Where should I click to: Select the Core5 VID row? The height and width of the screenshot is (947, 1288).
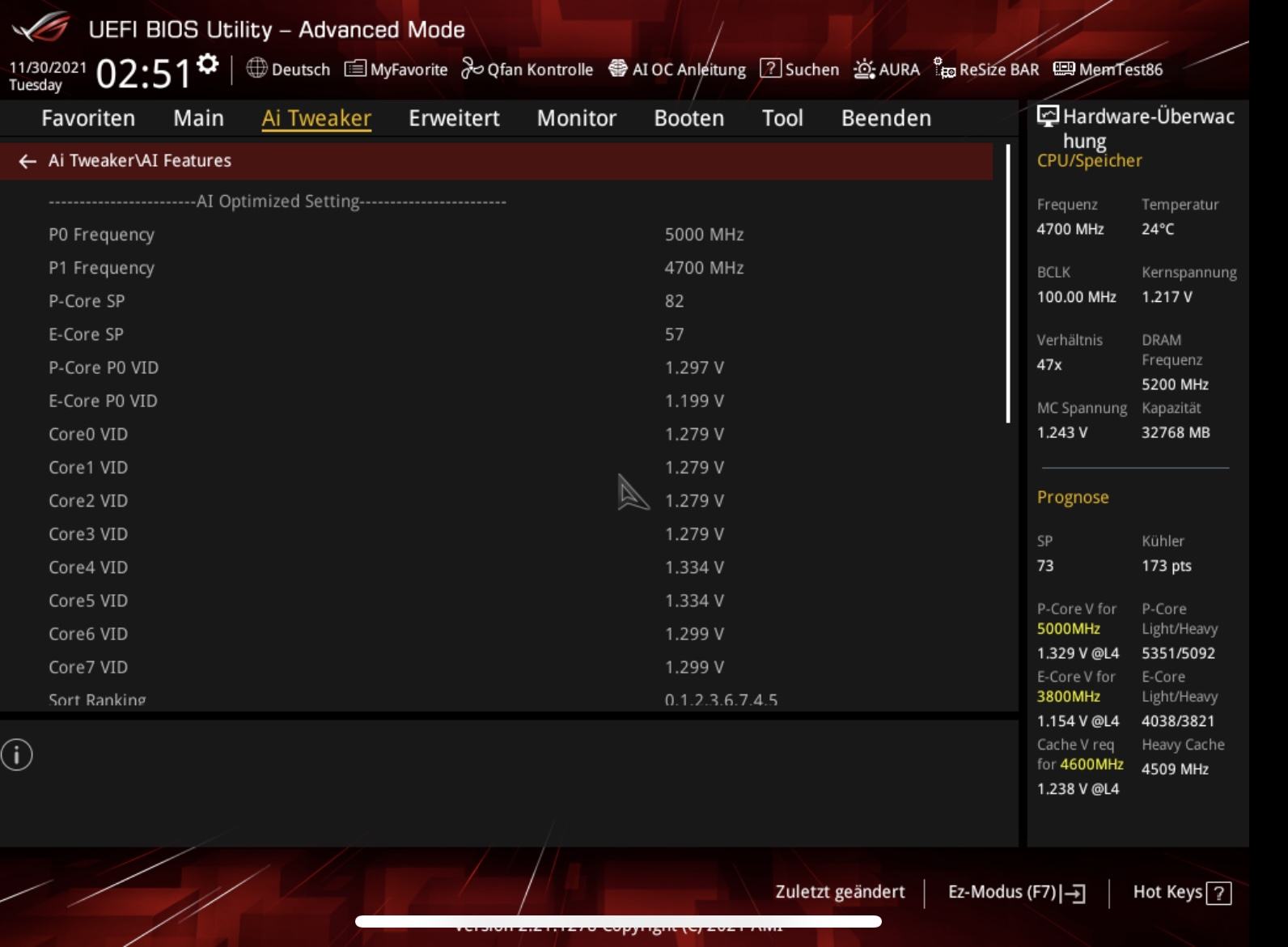[496, 601]
